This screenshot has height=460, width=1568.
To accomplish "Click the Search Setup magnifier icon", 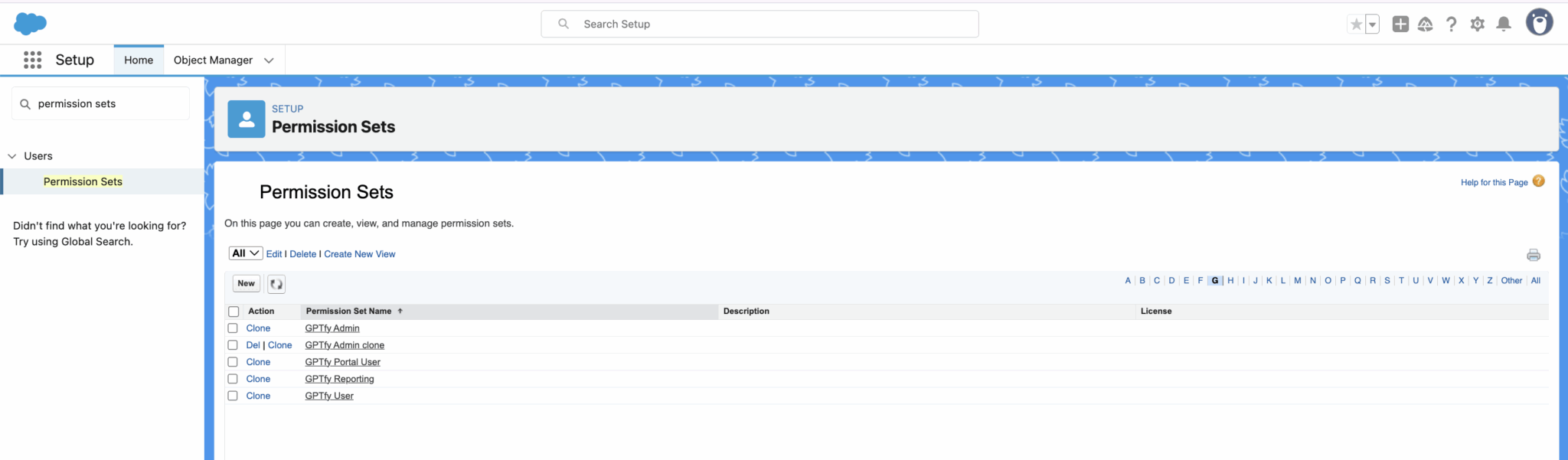I will [x=563, y=24].
